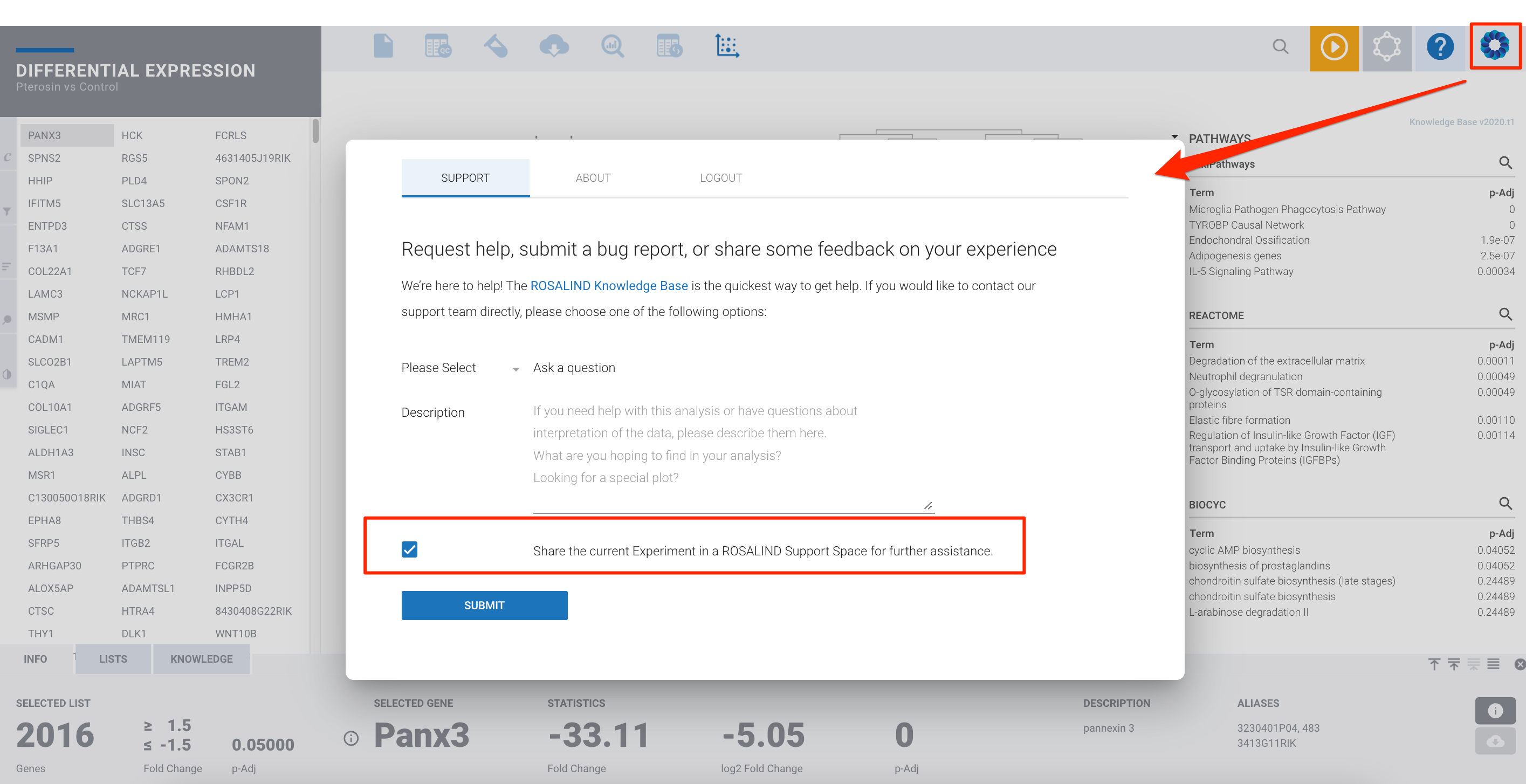Search REACTOME with its magnifier icon
Image resolution: width=1526 pixels, height=784 pixels.
coord(1506,313)
